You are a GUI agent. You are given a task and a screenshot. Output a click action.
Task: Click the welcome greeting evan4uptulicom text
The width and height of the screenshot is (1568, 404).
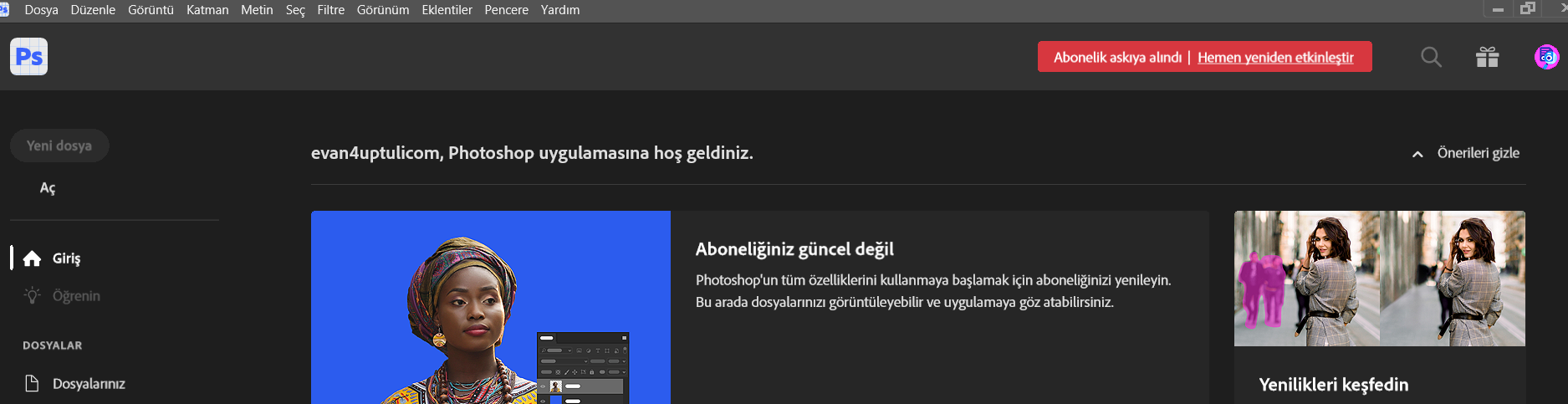tap(532, 153)
